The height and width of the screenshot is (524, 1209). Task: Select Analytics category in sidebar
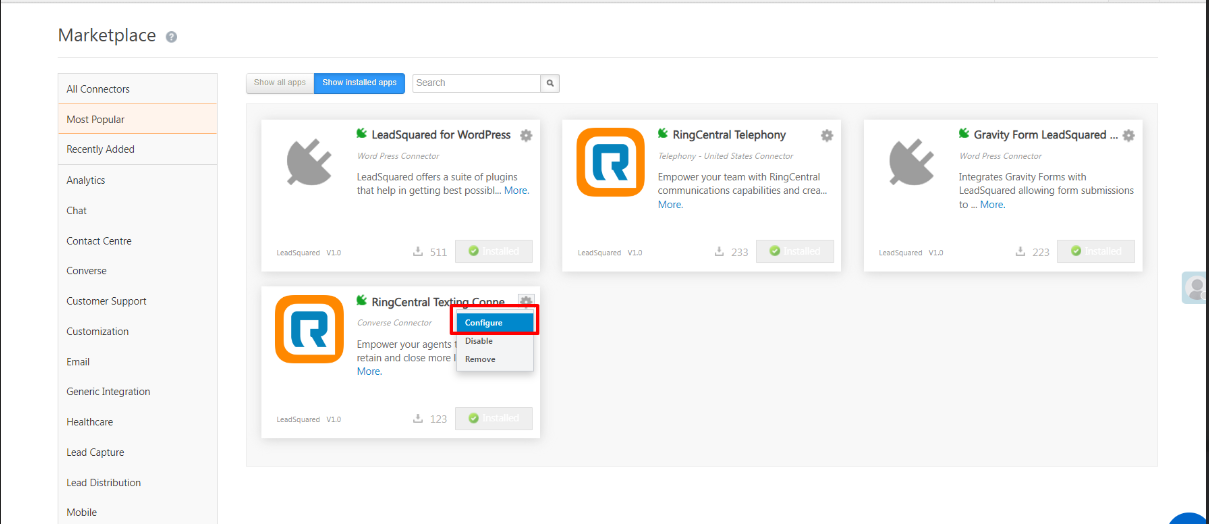pos(138,180)
